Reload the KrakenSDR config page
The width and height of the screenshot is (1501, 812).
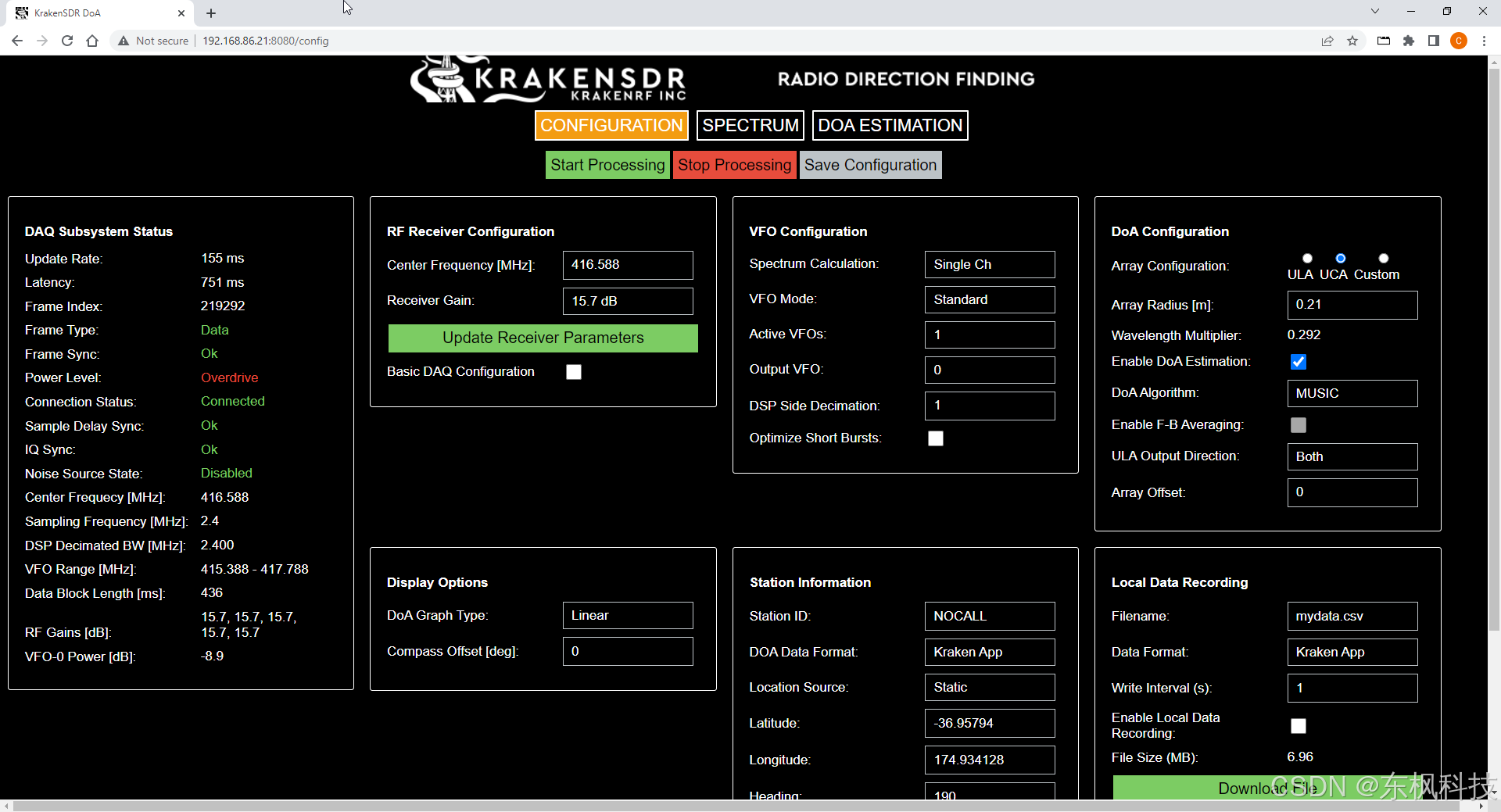tap(67, 41)
